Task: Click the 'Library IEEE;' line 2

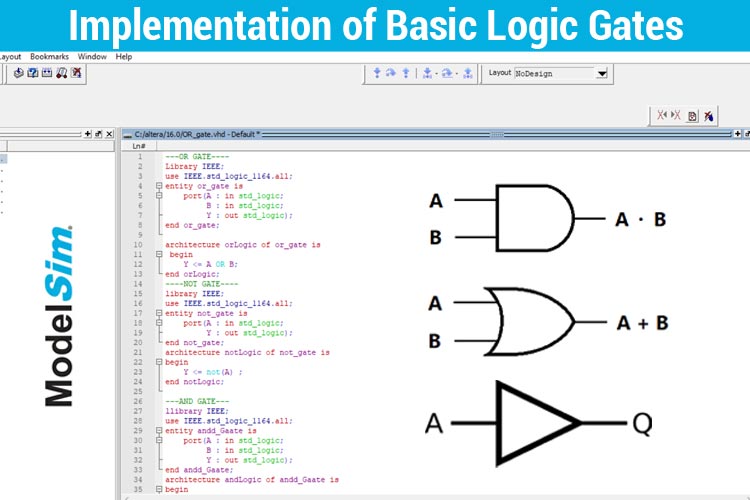Action: pyautogui.click(x=194, y=167)
